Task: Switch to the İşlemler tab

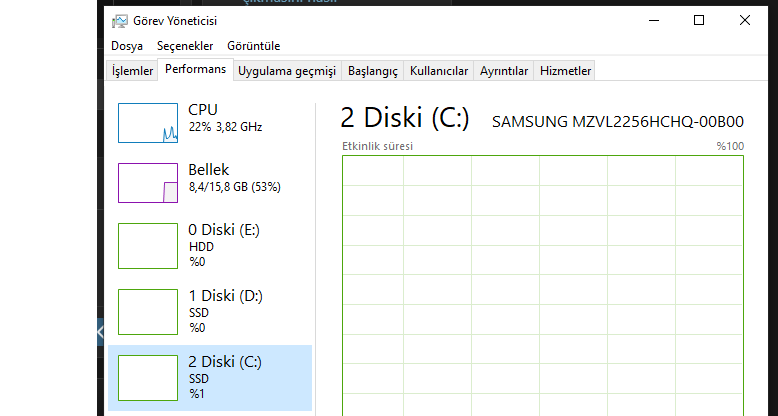Action: pyautogui.click(x=133, y=71)
